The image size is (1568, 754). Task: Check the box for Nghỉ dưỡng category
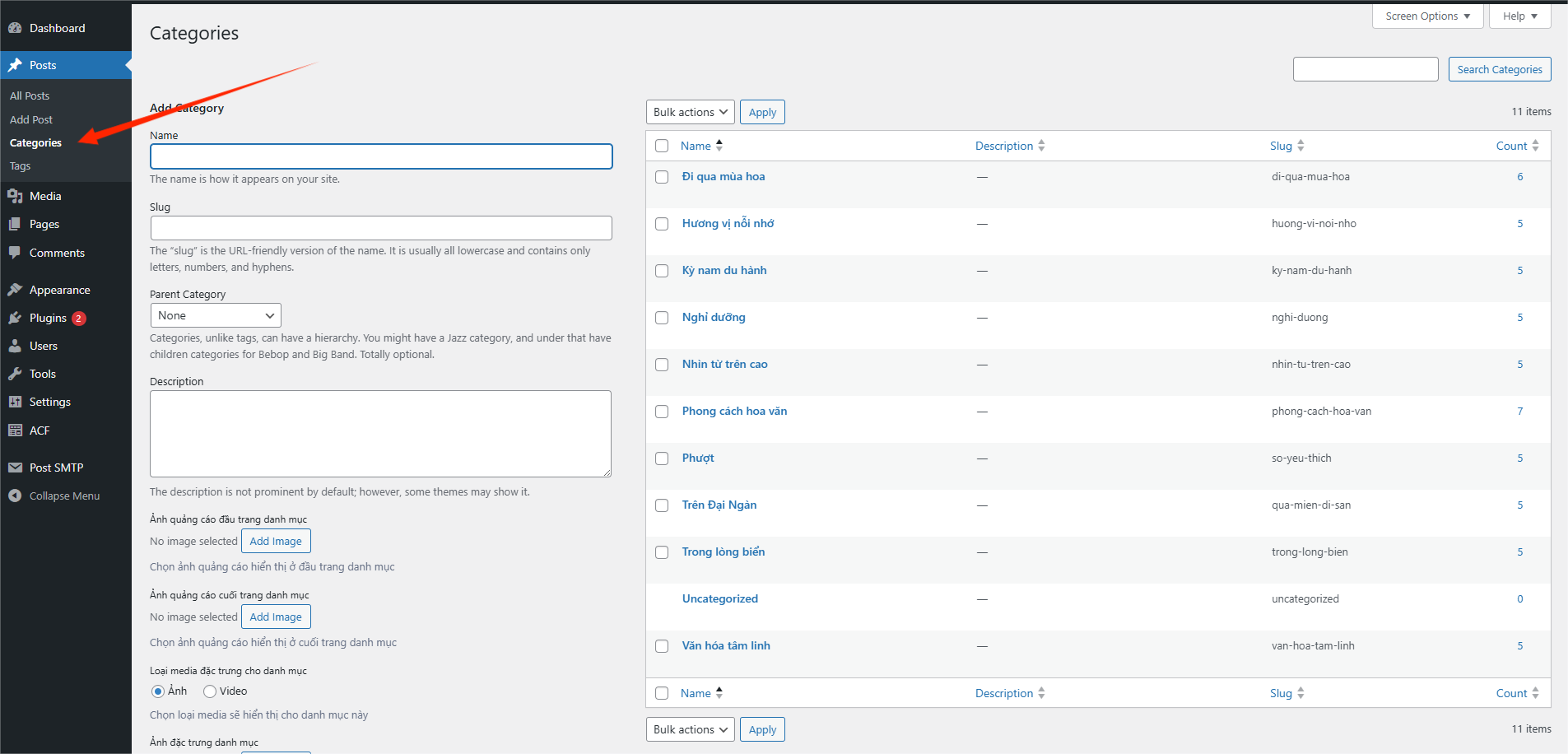click(662, 318)
